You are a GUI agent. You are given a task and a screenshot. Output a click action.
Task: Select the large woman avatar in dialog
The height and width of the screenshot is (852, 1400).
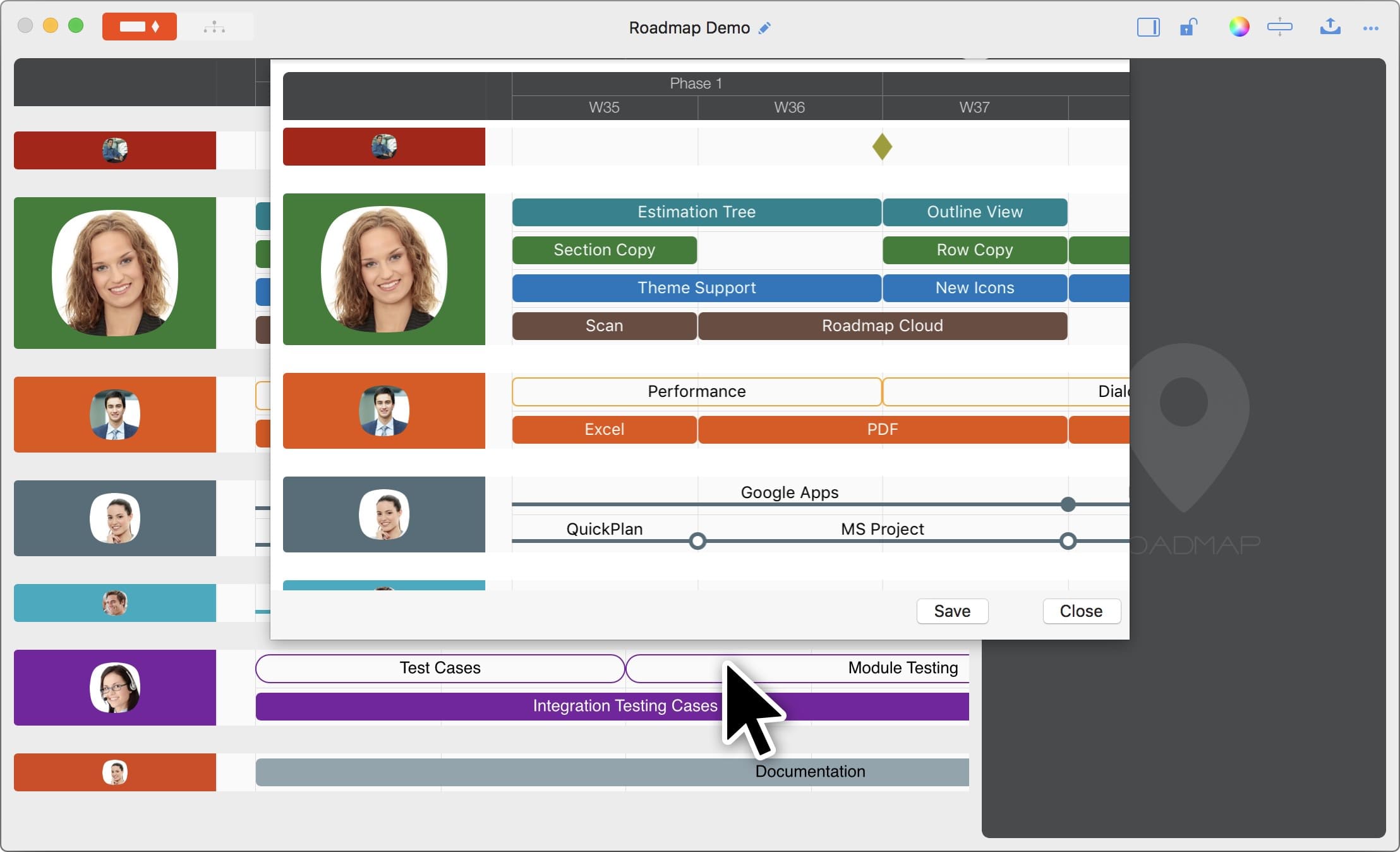click(x=384, y=269)
